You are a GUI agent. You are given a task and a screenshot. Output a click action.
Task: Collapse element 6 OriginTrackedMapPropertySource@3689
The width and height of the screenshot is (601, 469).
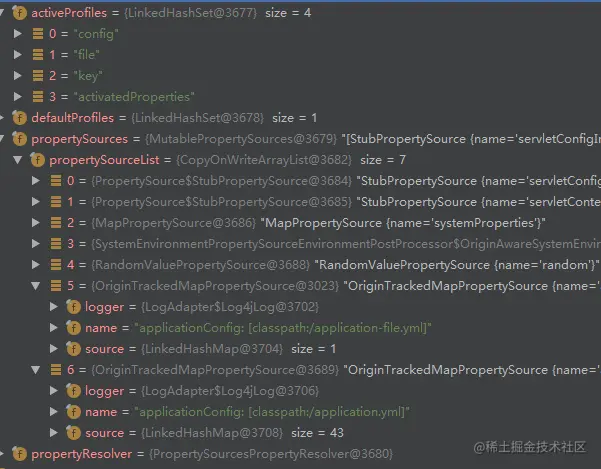[36, 370]
